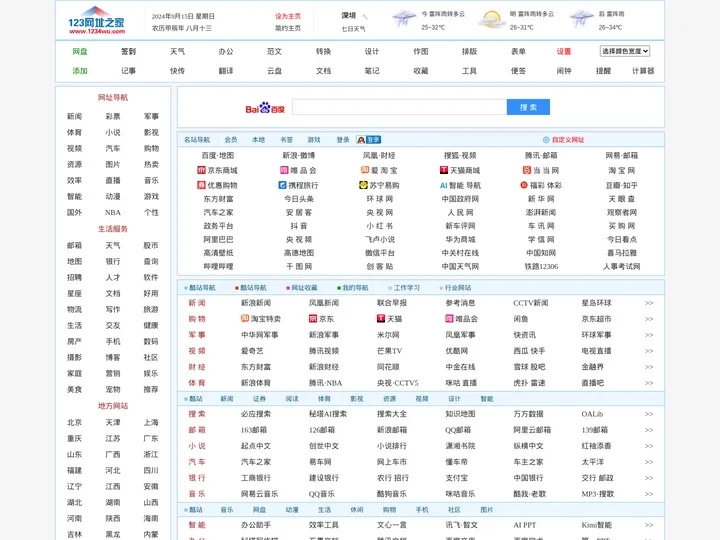The image size is (720, 540).
Task: Click the day-after thunderstorm weather icon
Action: pyautogui.click(x=581, y=19)
